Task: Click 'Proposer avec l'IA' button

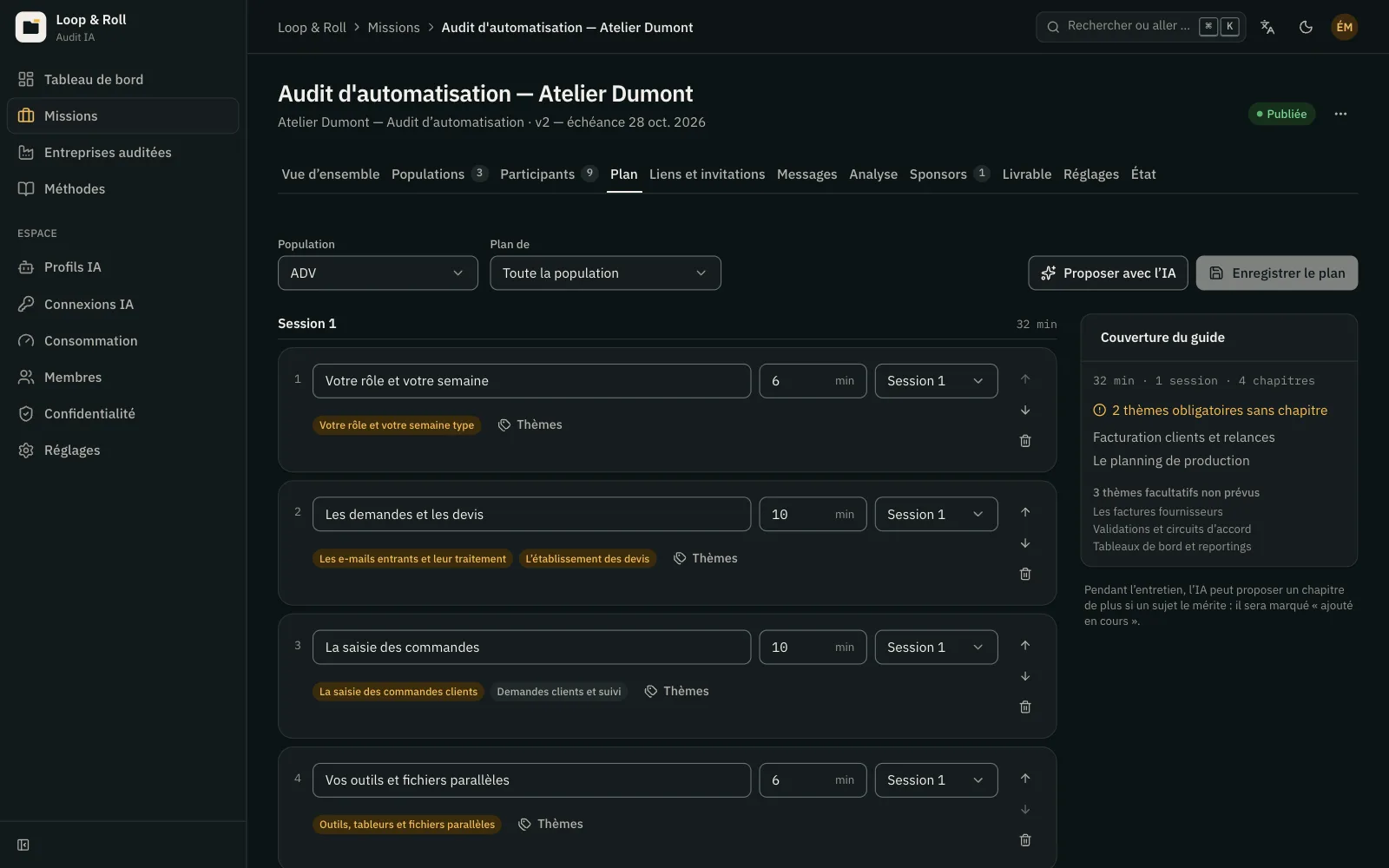Action: (1108, 273)
